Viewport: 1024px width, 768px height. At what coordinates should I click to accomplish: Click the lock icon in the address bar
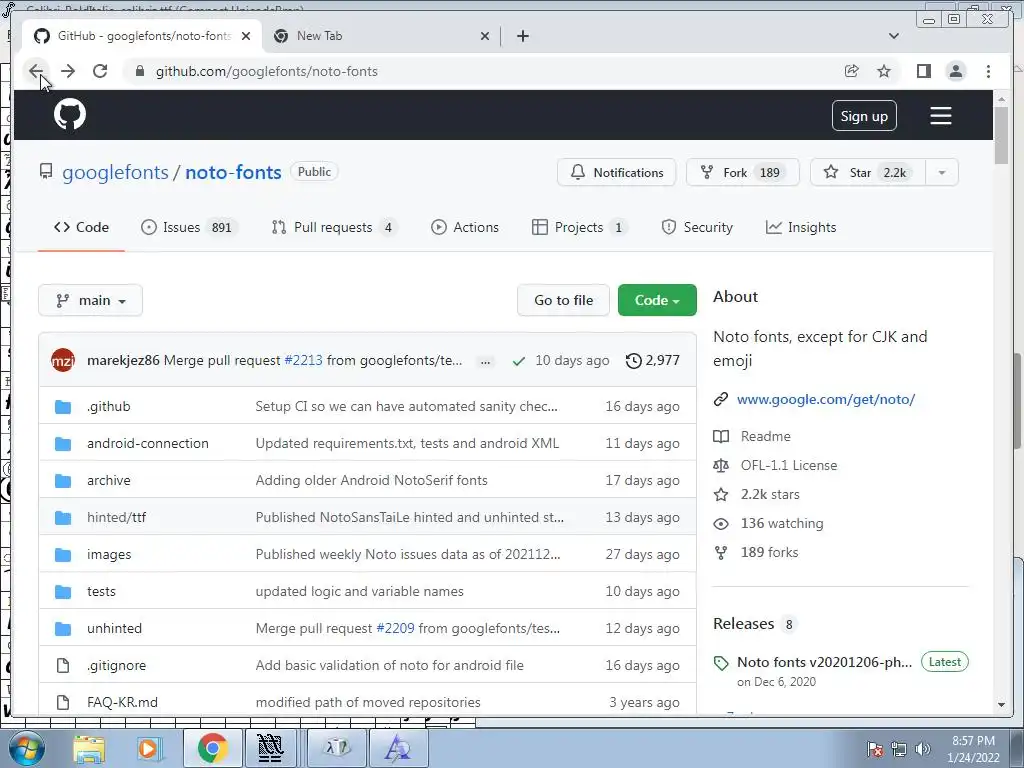point(139,71)
